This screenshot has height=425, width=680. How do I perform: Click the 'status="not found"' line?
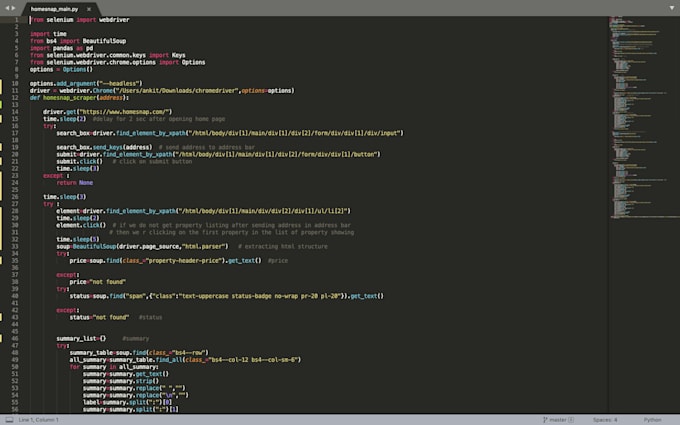(x=99, y=317)
